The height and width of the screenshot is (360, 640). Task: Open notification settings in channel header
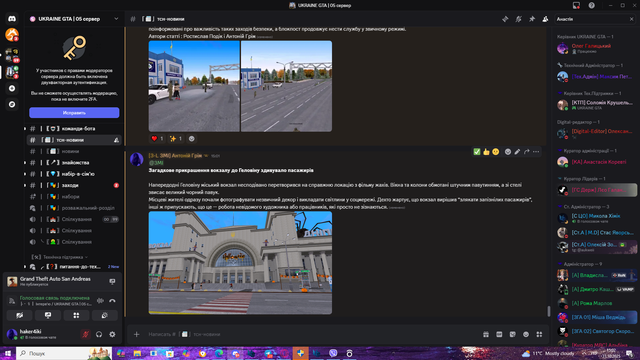(518, 19)
